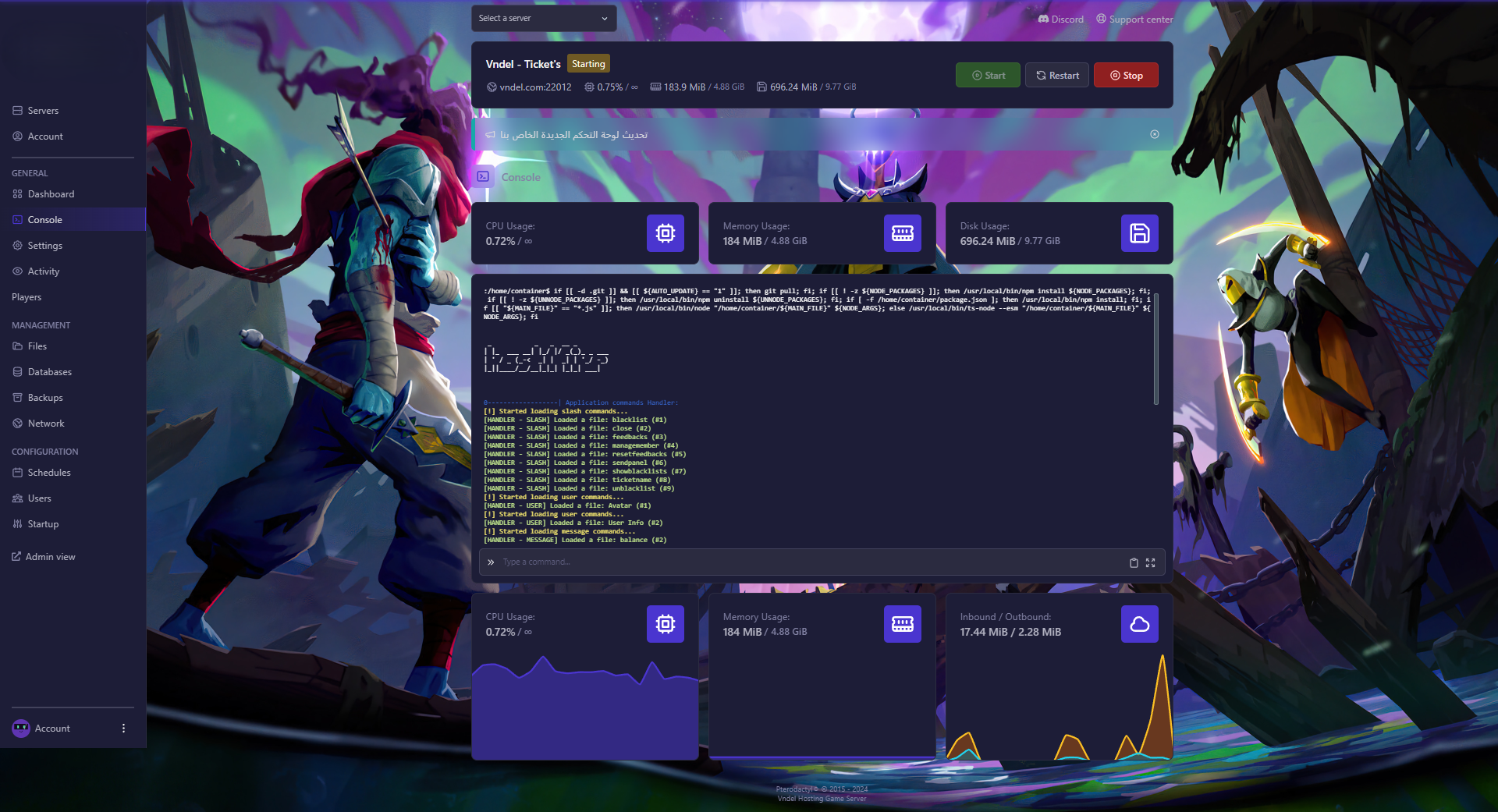
Task: Click the Console terminal icon above the panel
Action: click(481, 176)
